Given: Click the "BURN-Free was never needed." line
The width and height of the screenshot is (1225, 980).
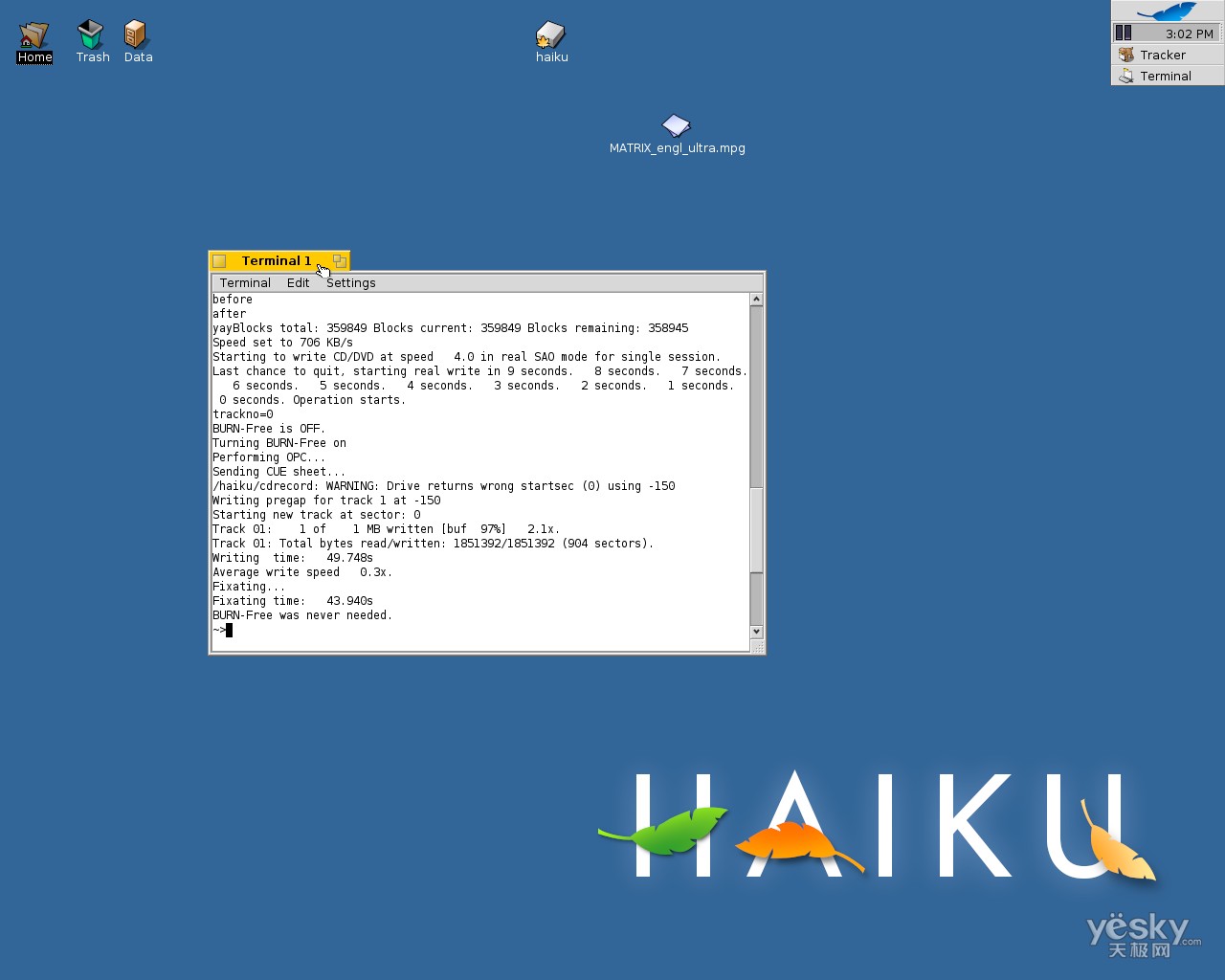Looking at the screenshot, I should (x=302, y=615).
